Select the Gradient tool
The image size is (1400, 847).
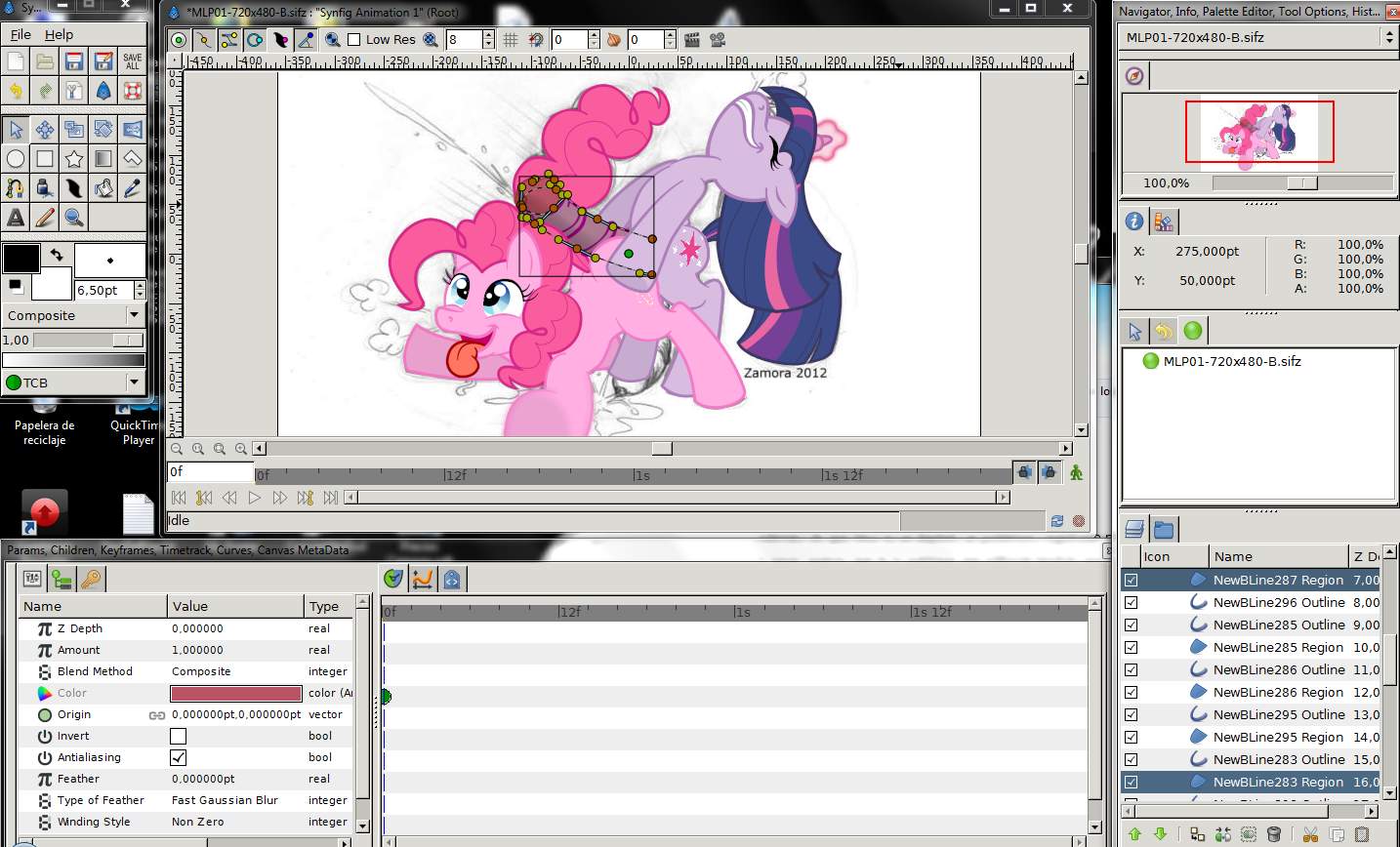(x=103, y=159)
